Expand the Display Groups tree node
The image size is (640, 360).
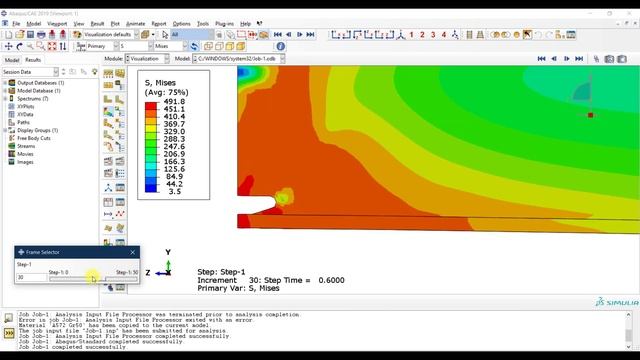(5, 130)
